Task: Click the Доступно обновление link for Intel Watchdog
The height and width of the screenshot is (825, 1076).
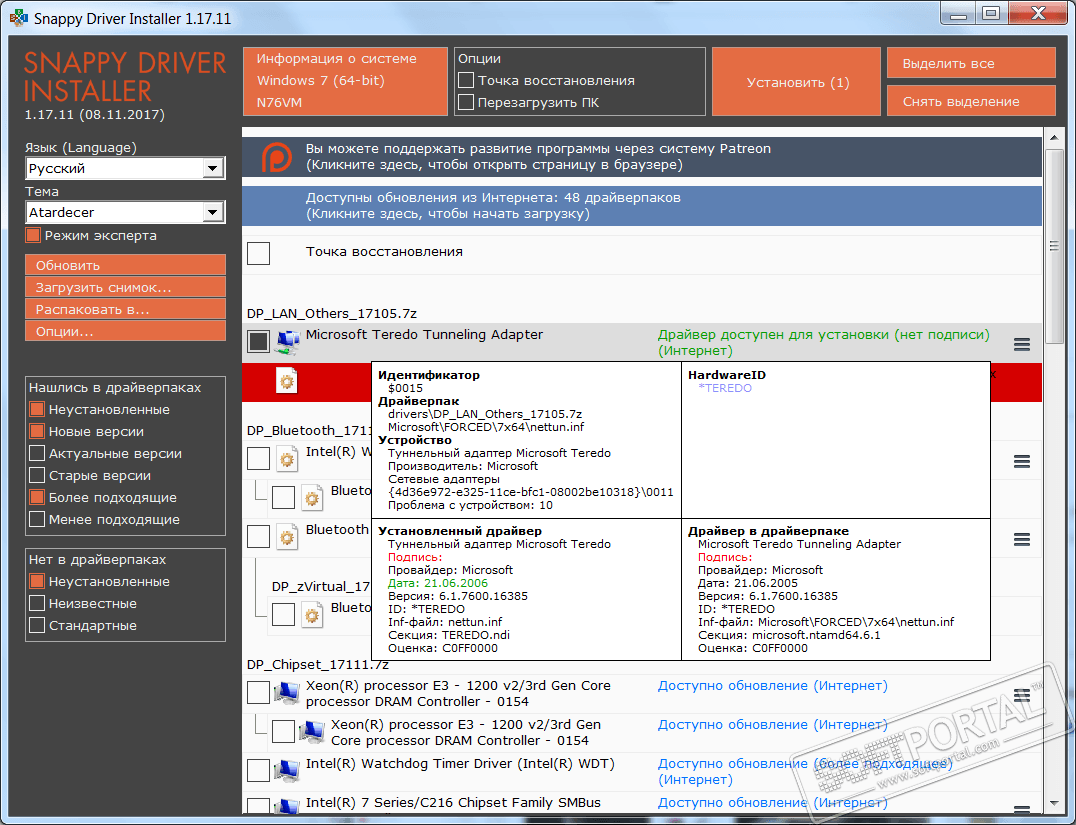Action: click(x=805, y=771)
